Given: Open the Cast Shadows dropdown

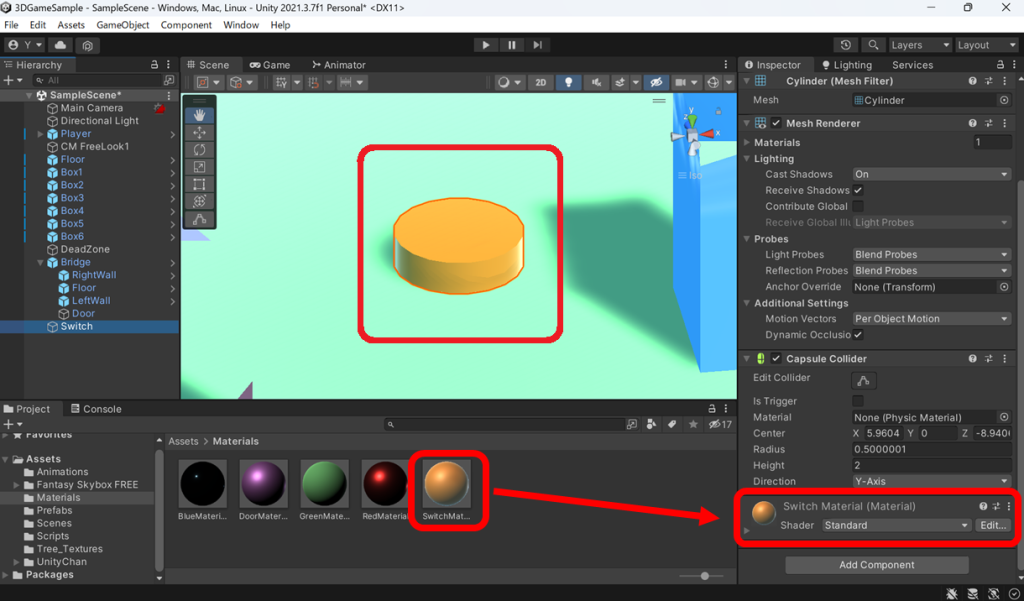Looking at the screenshot, I should pos(930,174).
